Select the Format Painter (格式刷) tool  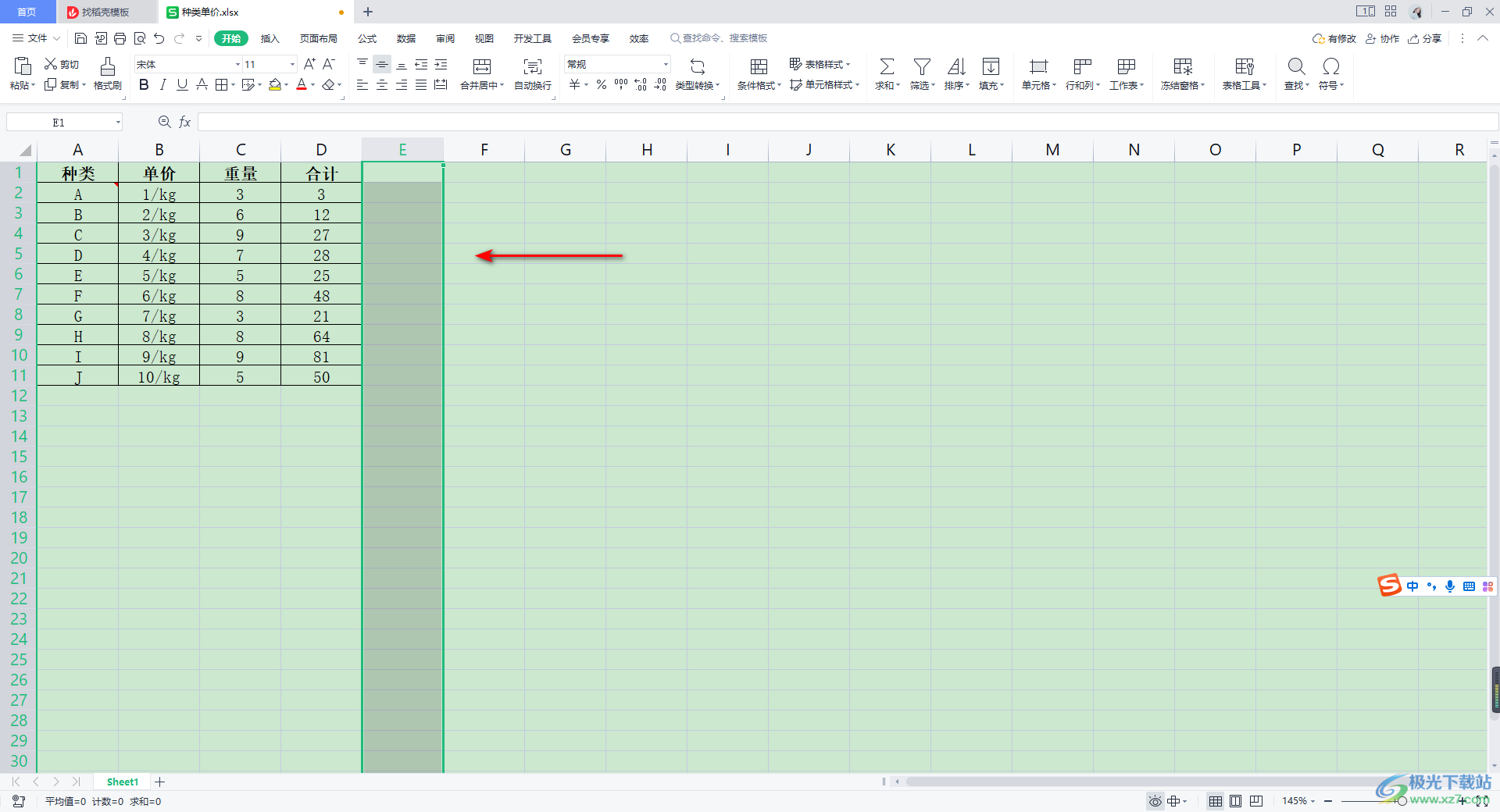coord(108,73)
